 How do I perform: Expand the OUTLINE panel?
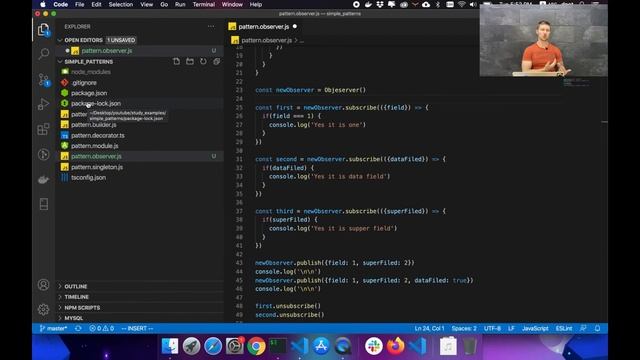pyautogui.click(x=76, y=287)
